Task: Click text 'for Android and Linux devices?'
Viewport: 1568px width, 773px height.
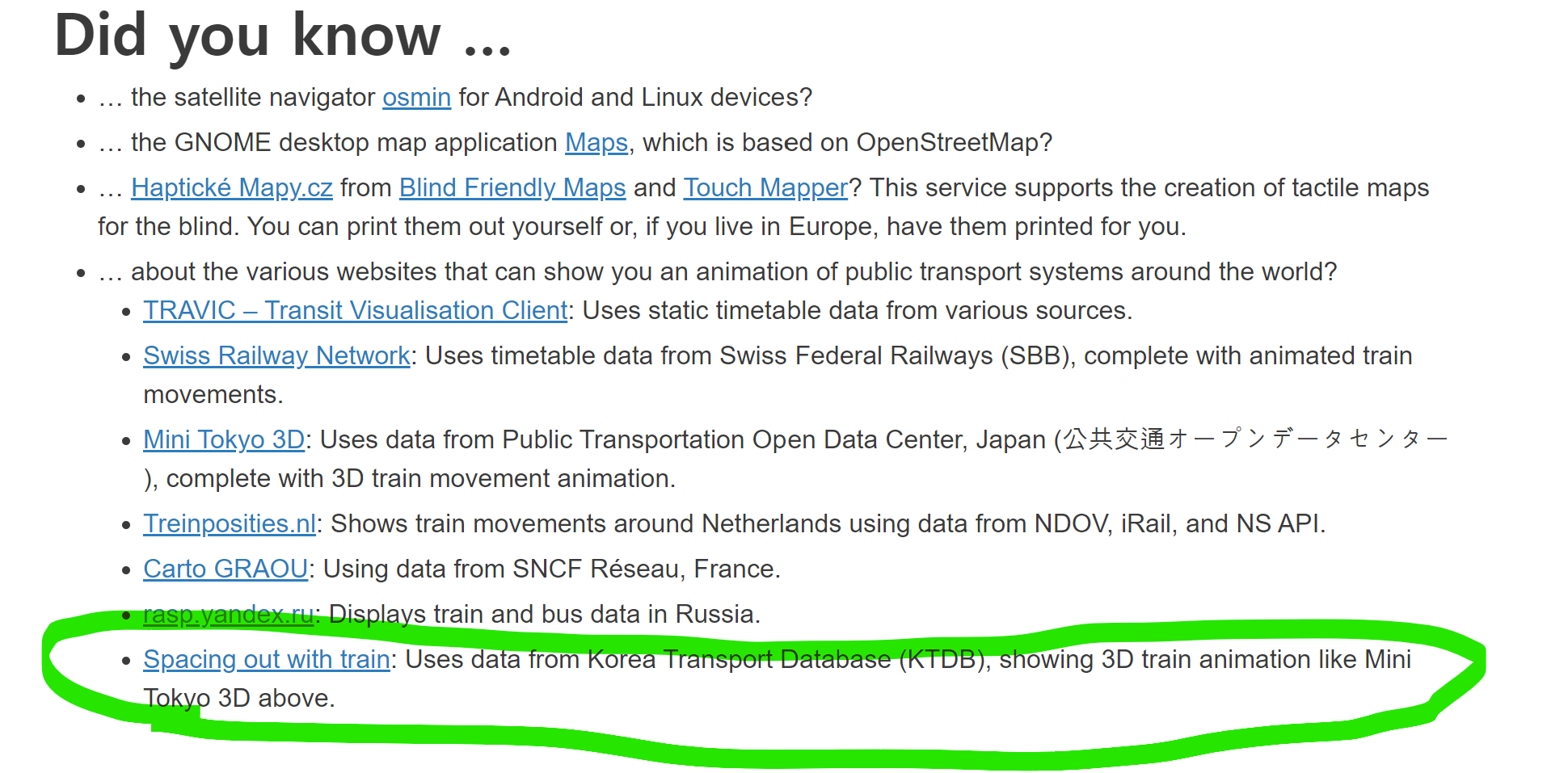Action: pyautogui.click(x=635, y=98)
